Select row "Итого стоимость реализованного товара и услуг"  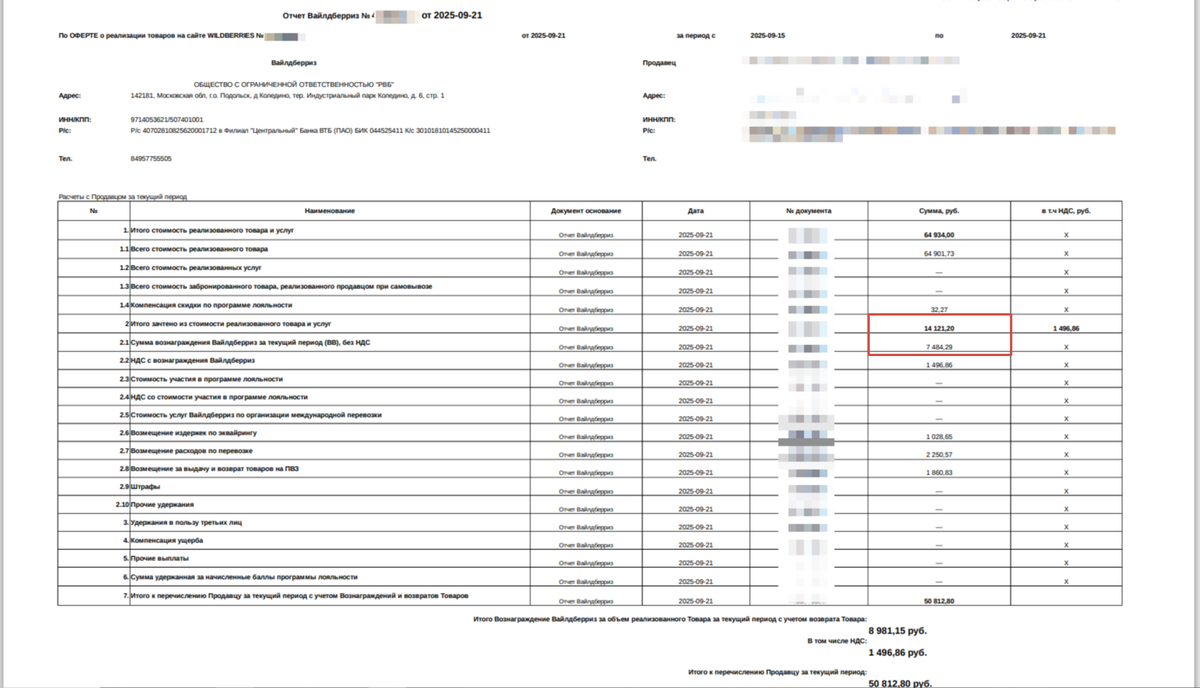[x=590, y=231]
